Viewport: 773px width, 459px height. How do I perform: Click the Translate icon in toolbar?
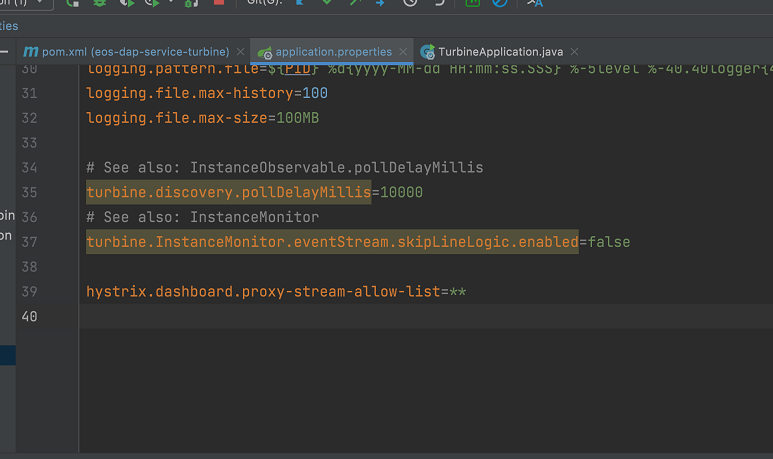[x=534, y=3]
